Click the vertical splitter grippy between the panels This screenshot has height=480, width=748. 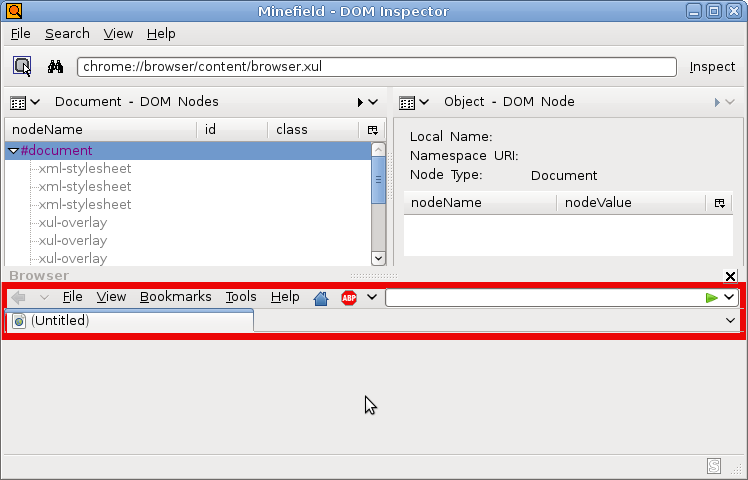[390, 177]
